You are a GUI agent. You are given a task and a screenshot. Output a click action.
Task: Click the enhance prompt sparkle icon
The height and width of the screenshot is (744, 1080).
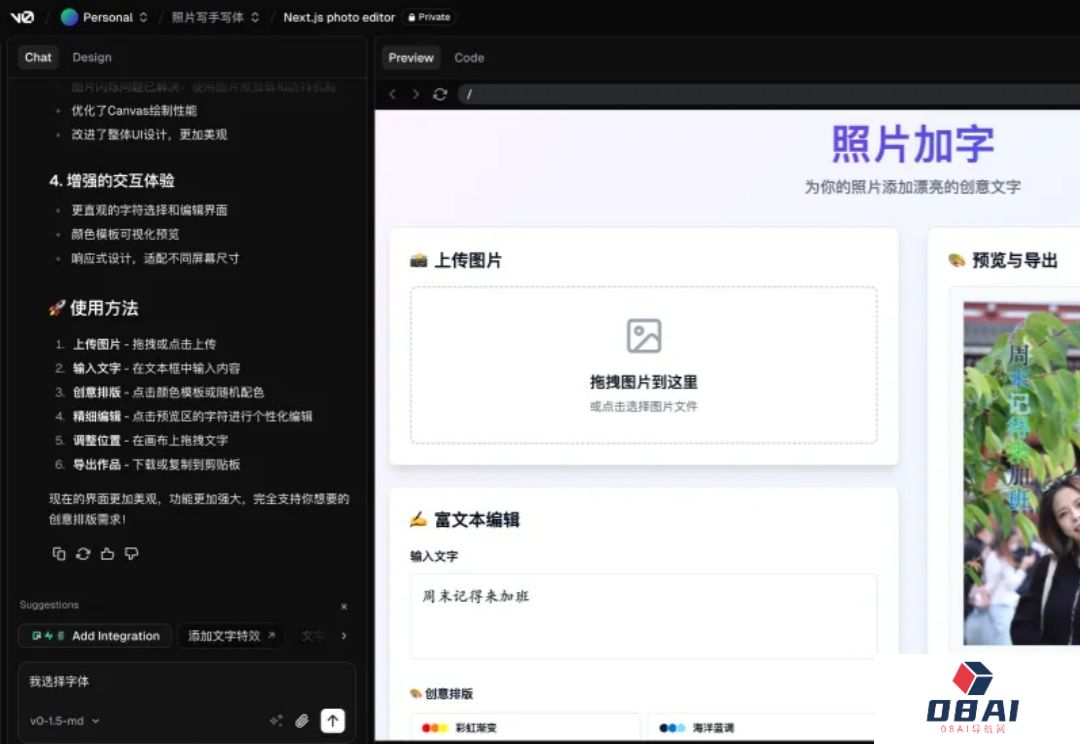pos(276,721)
